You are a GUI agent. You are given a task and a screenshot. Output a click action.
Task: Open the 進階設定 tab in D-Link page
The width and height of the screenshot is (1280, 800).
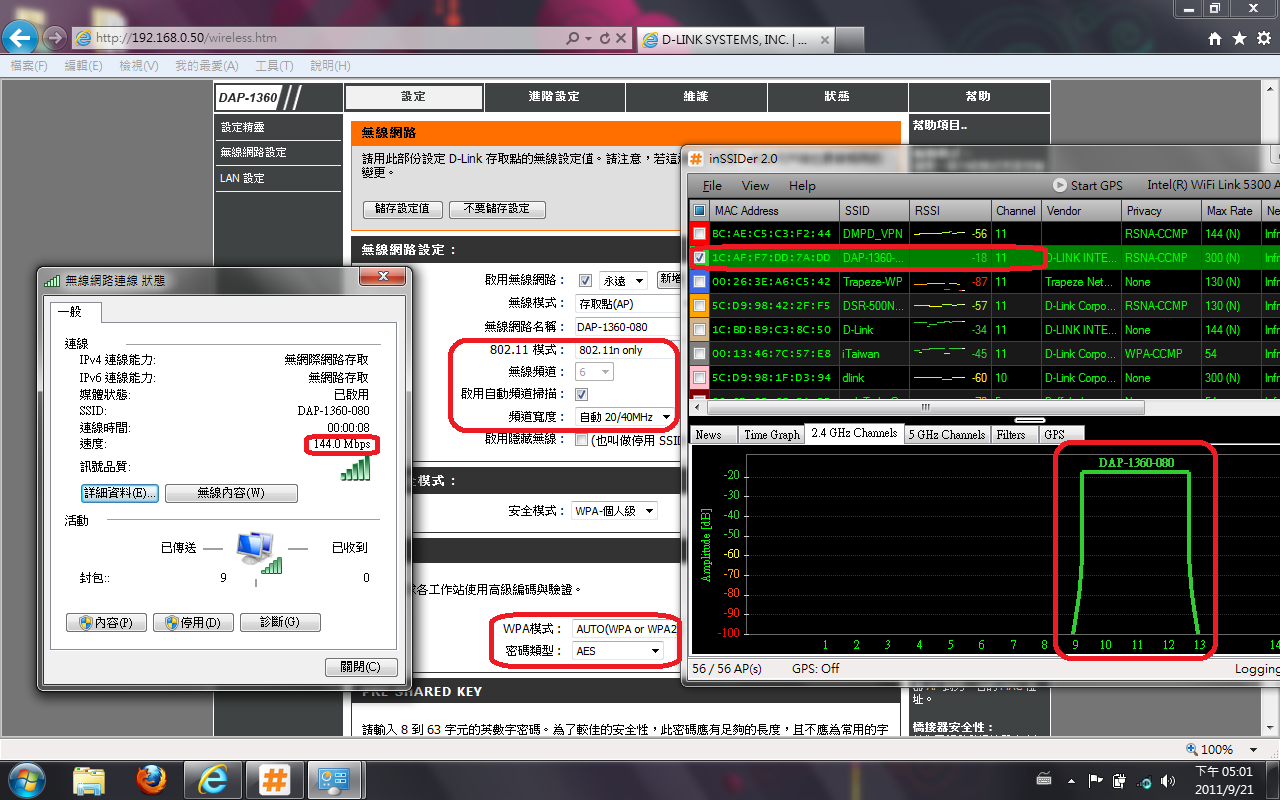tap(555, 97)
